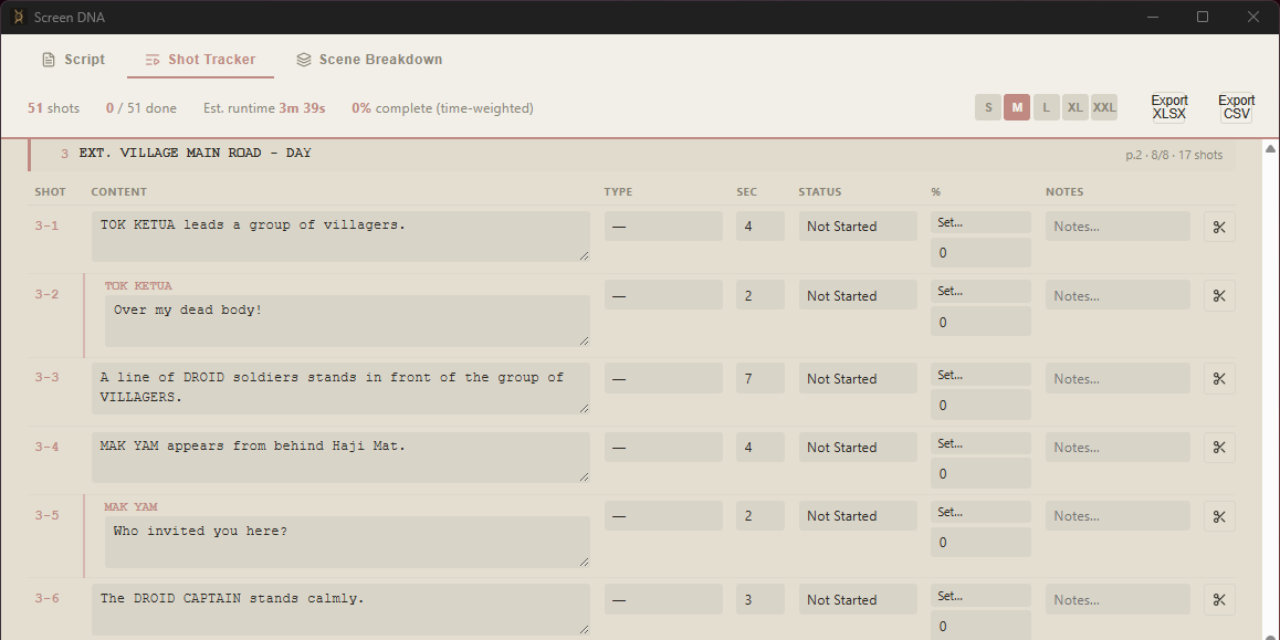The width and height of the screenshot is (1280, 640).
Task: Open Status dropdown for shot 3-3
Action: (x=857, y=378)
